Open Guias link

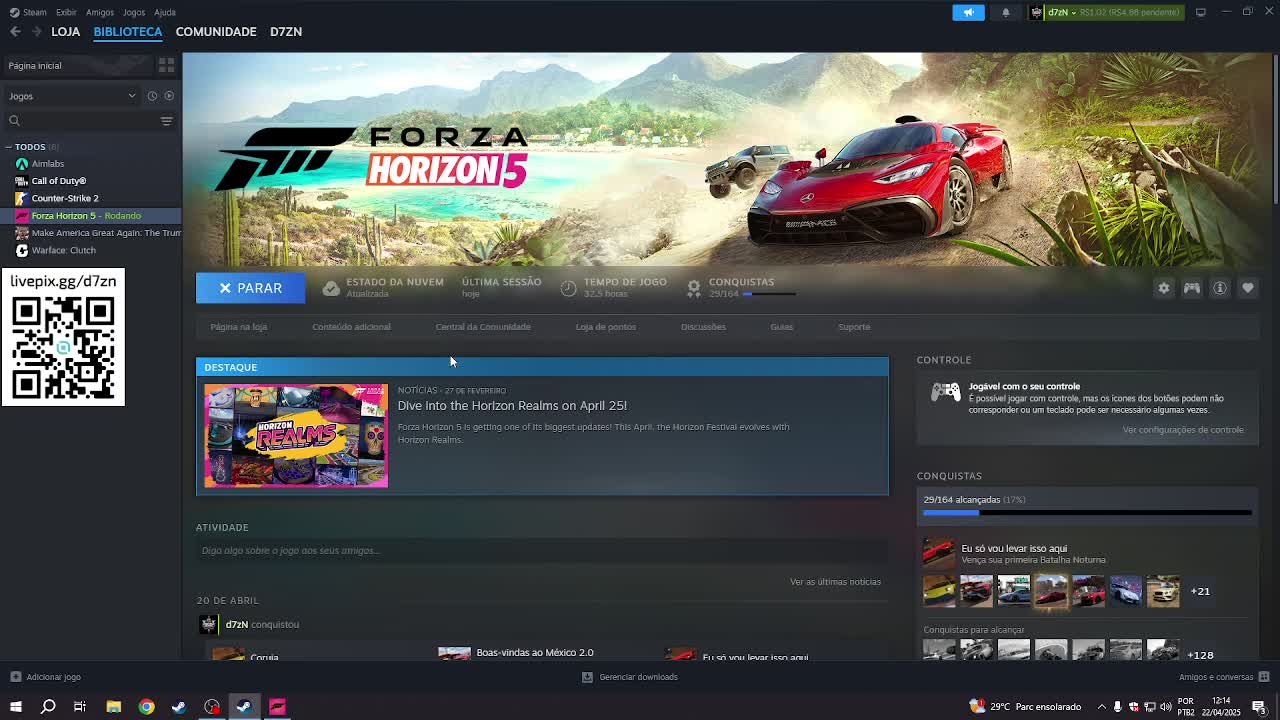781,327
